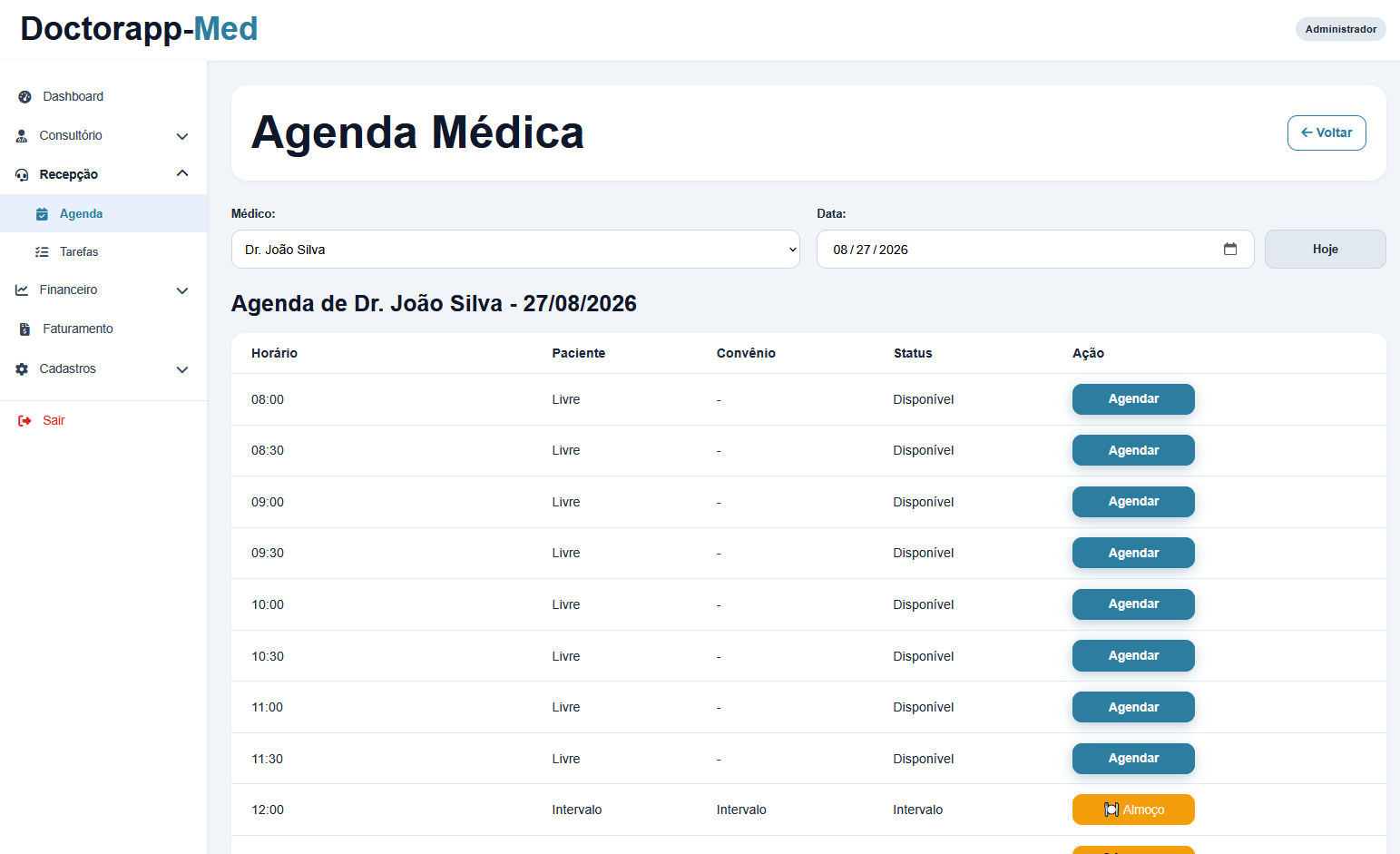Log out via Sair link
Image resolution: width=1400 pixels, height=854 pixels.
[x=103, y=421]
